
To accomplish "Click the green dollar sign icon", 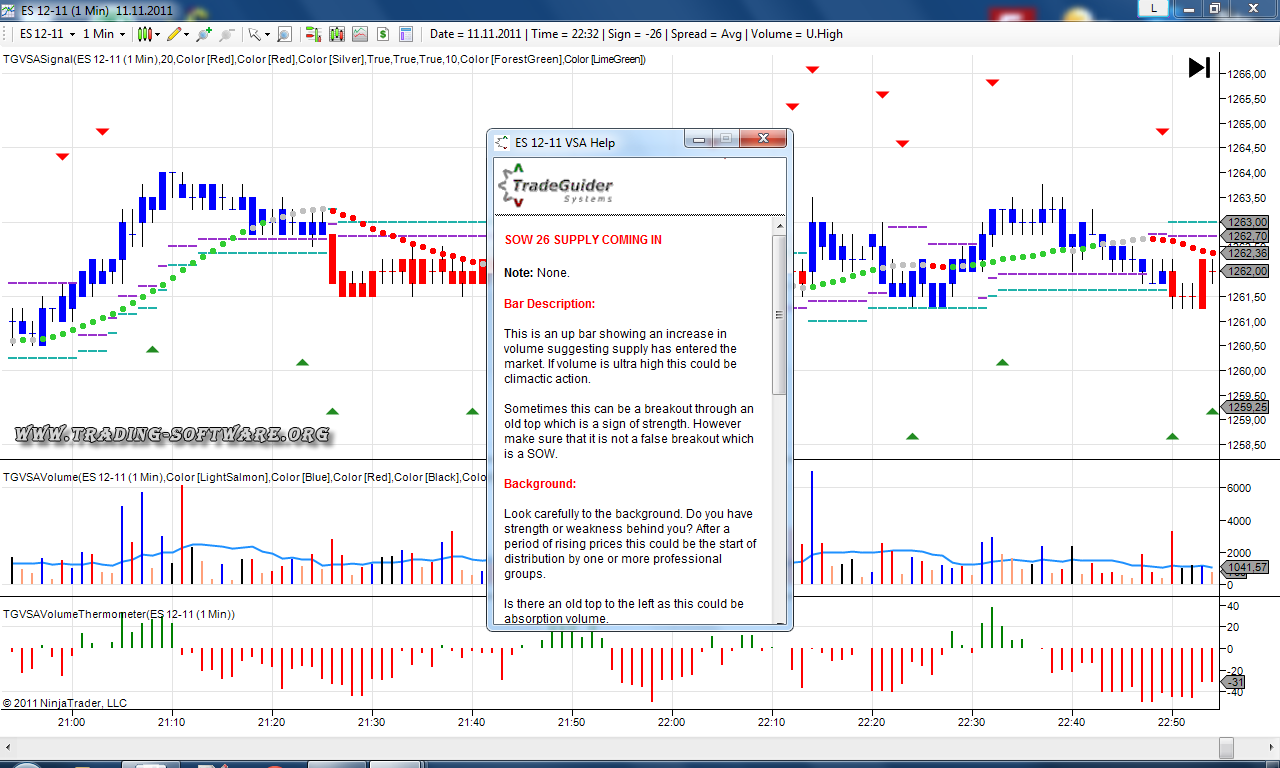I will point(382,34).
